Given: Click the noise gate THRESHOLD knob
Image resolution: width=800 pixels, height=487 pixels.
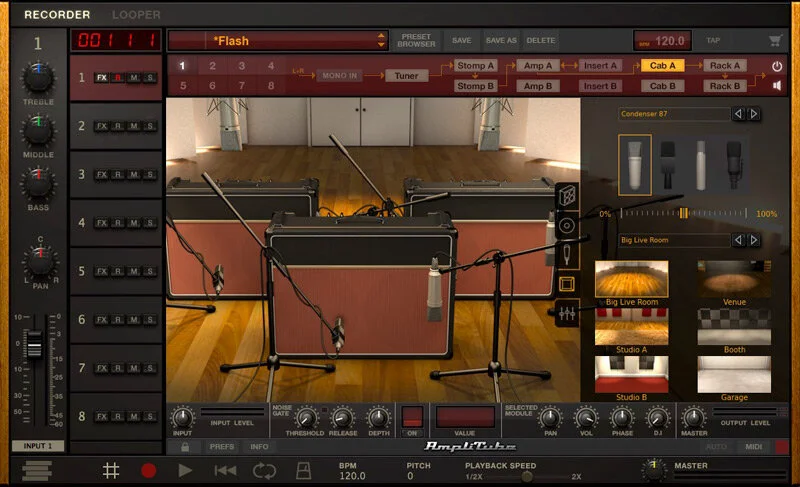Looking at the screenshot, I should tap(305, 419).
